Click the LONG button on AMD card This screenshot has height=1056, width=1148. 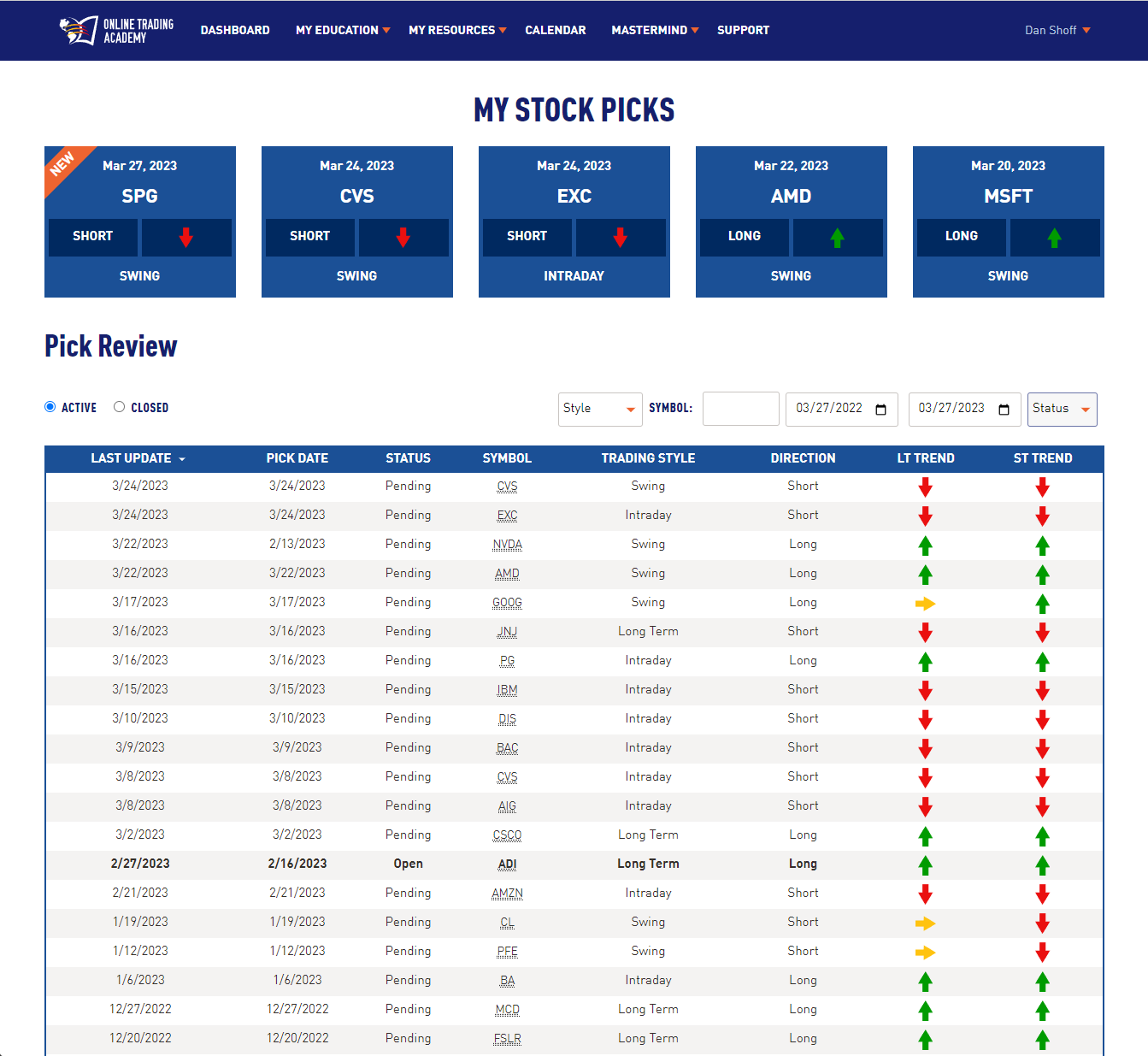745,237
